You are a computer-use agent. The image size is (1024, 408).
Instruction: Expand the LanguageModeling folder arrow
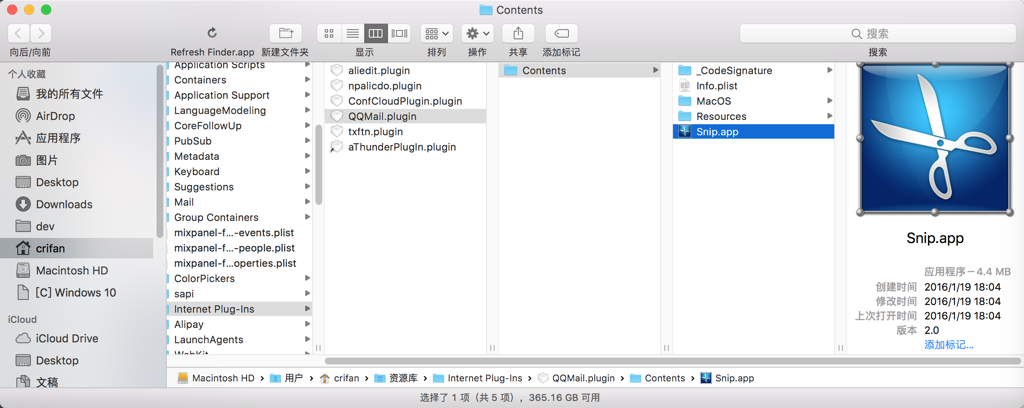pyautogui.click(x=307, y=110)
